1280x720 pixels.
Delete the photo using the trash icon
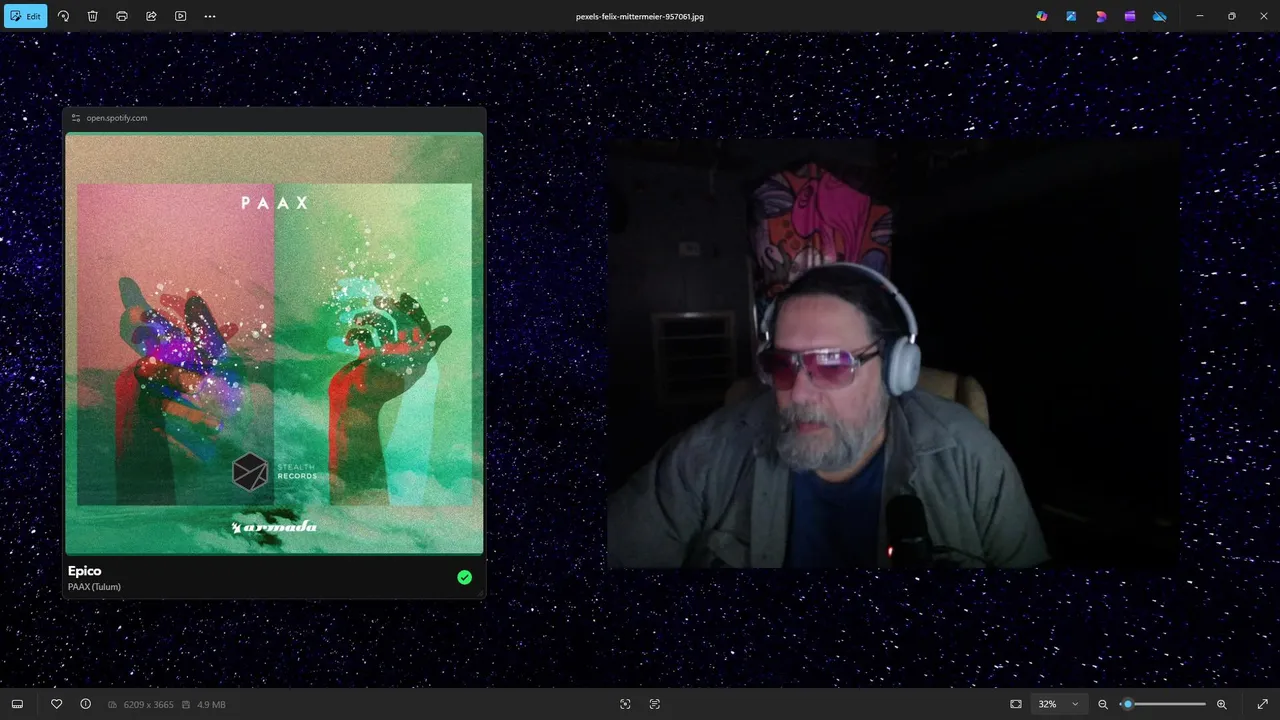[x=92, y=16]
